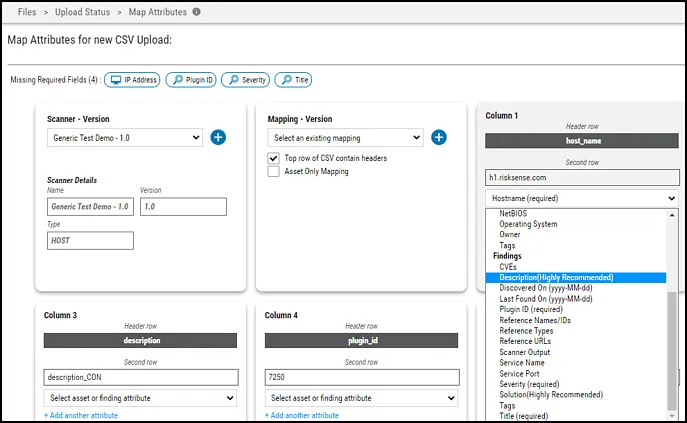This screenshot has height=423, width=687.
Task: Open the Select an existing mapping dropdown
Action: pyautogui.click(x=346, y=138)
